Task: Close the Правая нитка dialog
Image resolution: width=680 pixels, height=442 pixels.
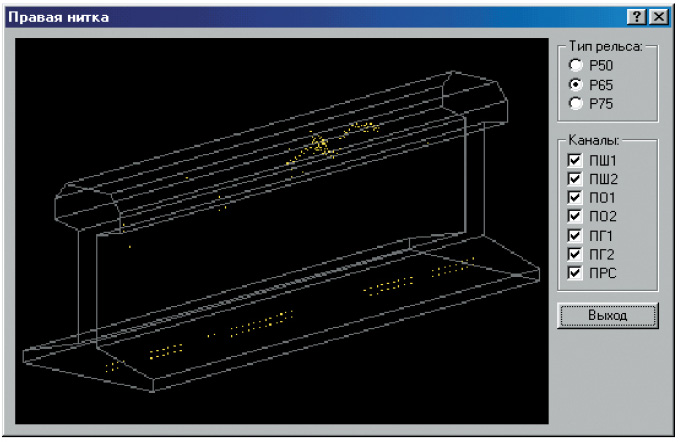Action: [659, 17]
